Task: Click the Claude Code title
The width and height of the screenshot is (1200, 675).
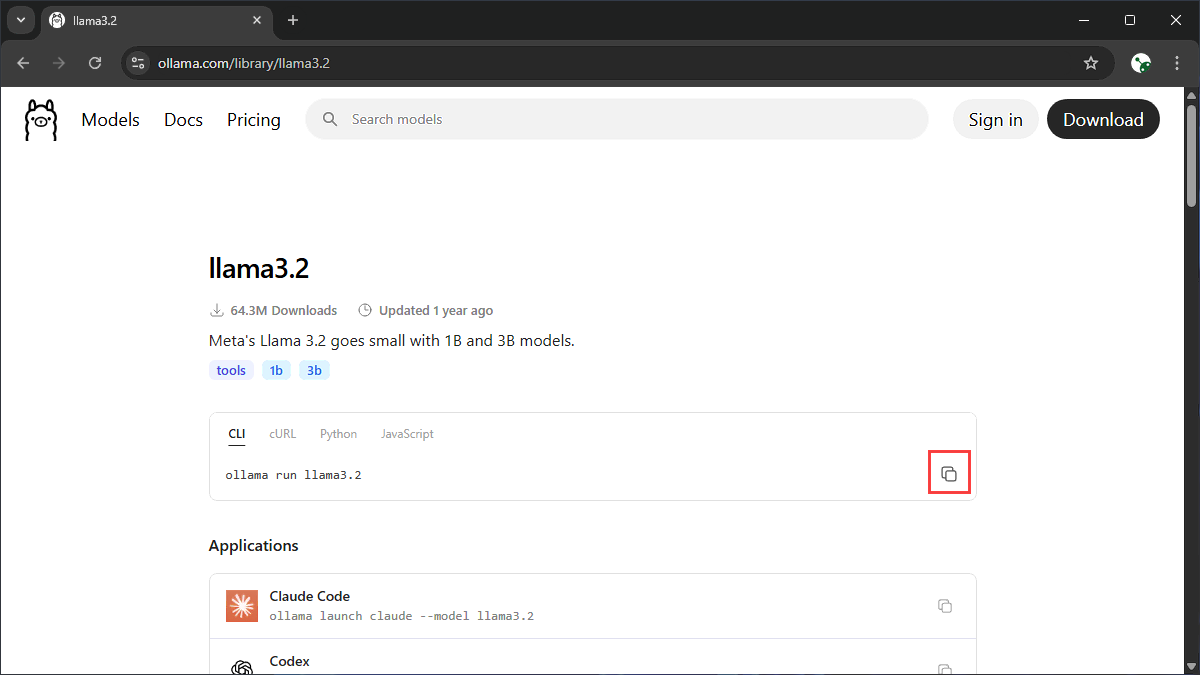Action: coord(310,596)
